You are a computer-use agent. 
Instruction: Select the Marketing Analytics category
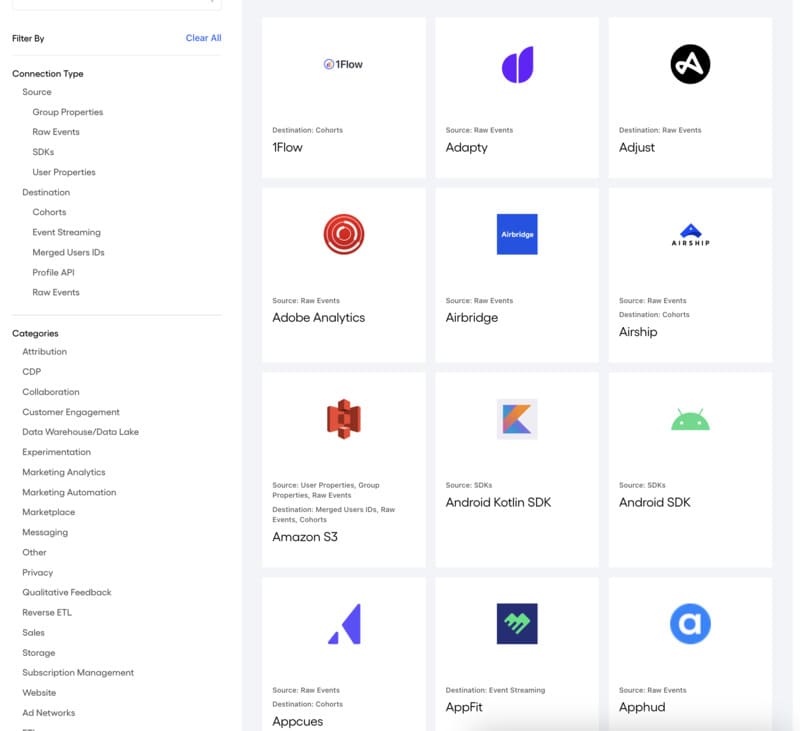[x=63, y=472]
